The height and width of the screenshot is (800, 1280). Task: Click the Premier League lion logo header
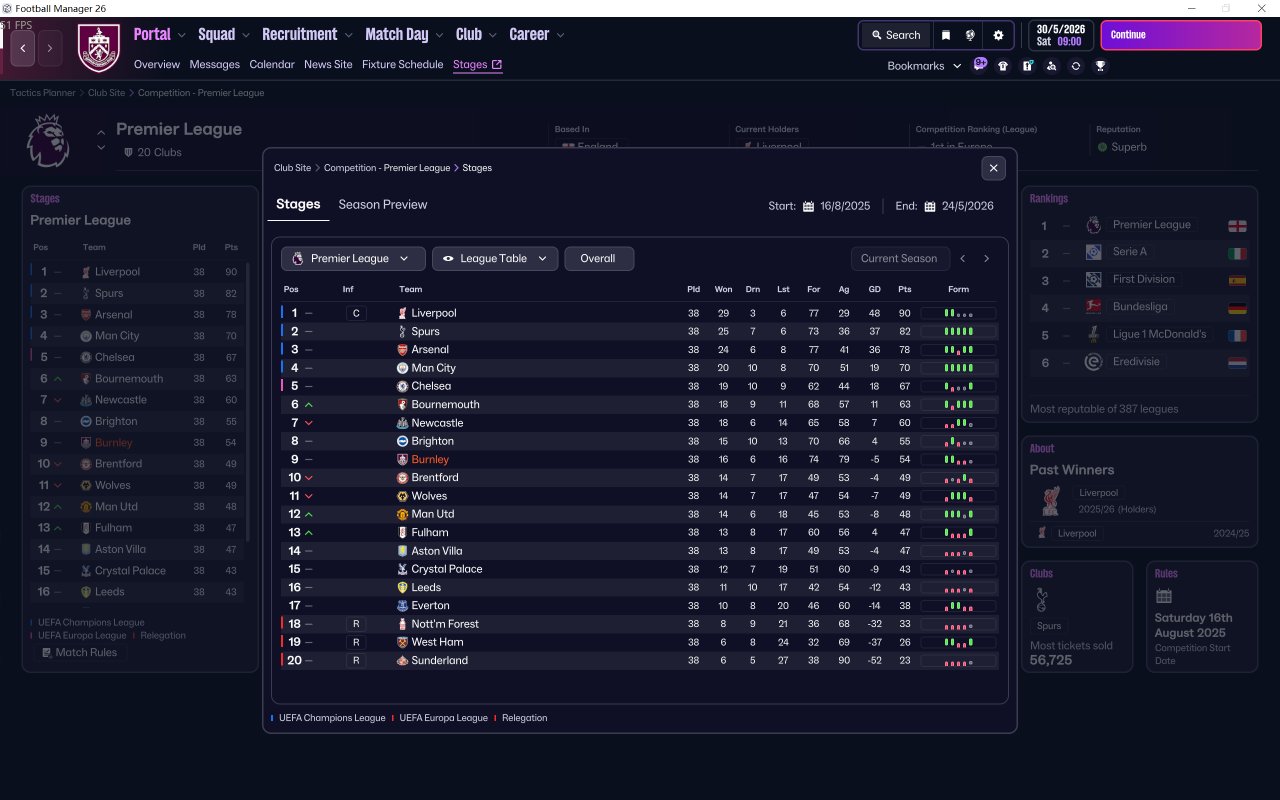coord(46,140)
